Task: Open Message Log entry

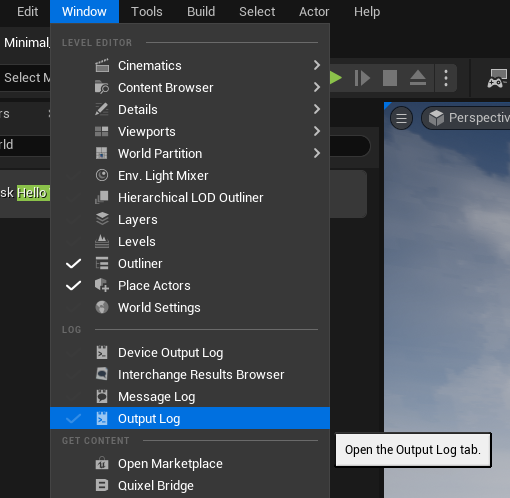Action: coord(190,396)
